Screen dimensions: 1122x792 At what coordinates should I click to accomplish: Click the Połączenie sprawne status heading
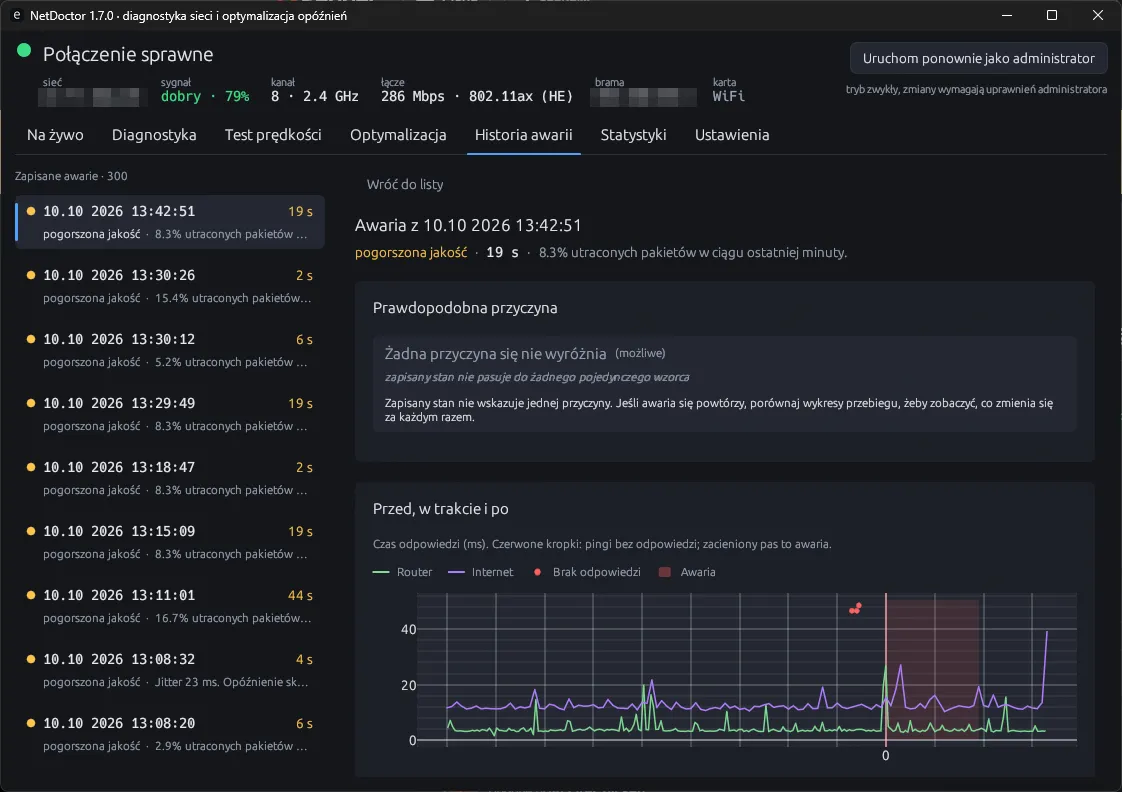[x=128, y=54]
